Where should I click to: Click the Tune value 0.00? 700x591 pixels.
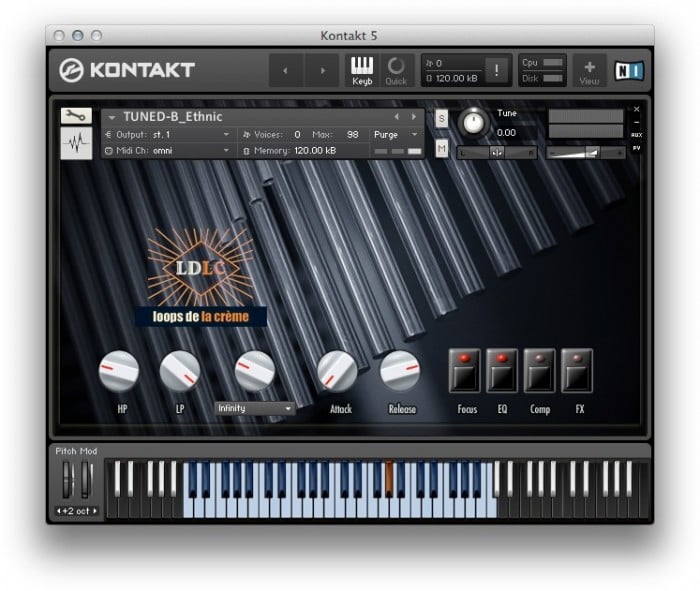pyautogui.click(x=506, y=133)
